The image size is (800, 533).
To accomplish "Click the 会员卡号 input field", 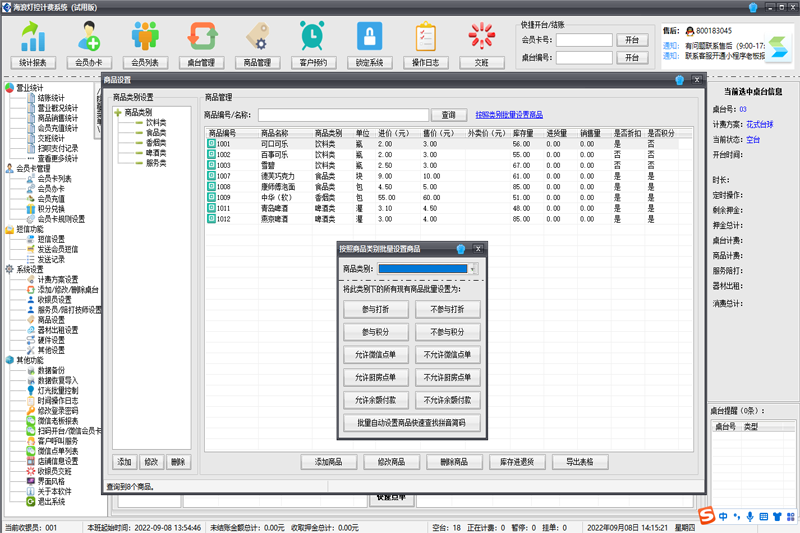I will coord(584,40).
